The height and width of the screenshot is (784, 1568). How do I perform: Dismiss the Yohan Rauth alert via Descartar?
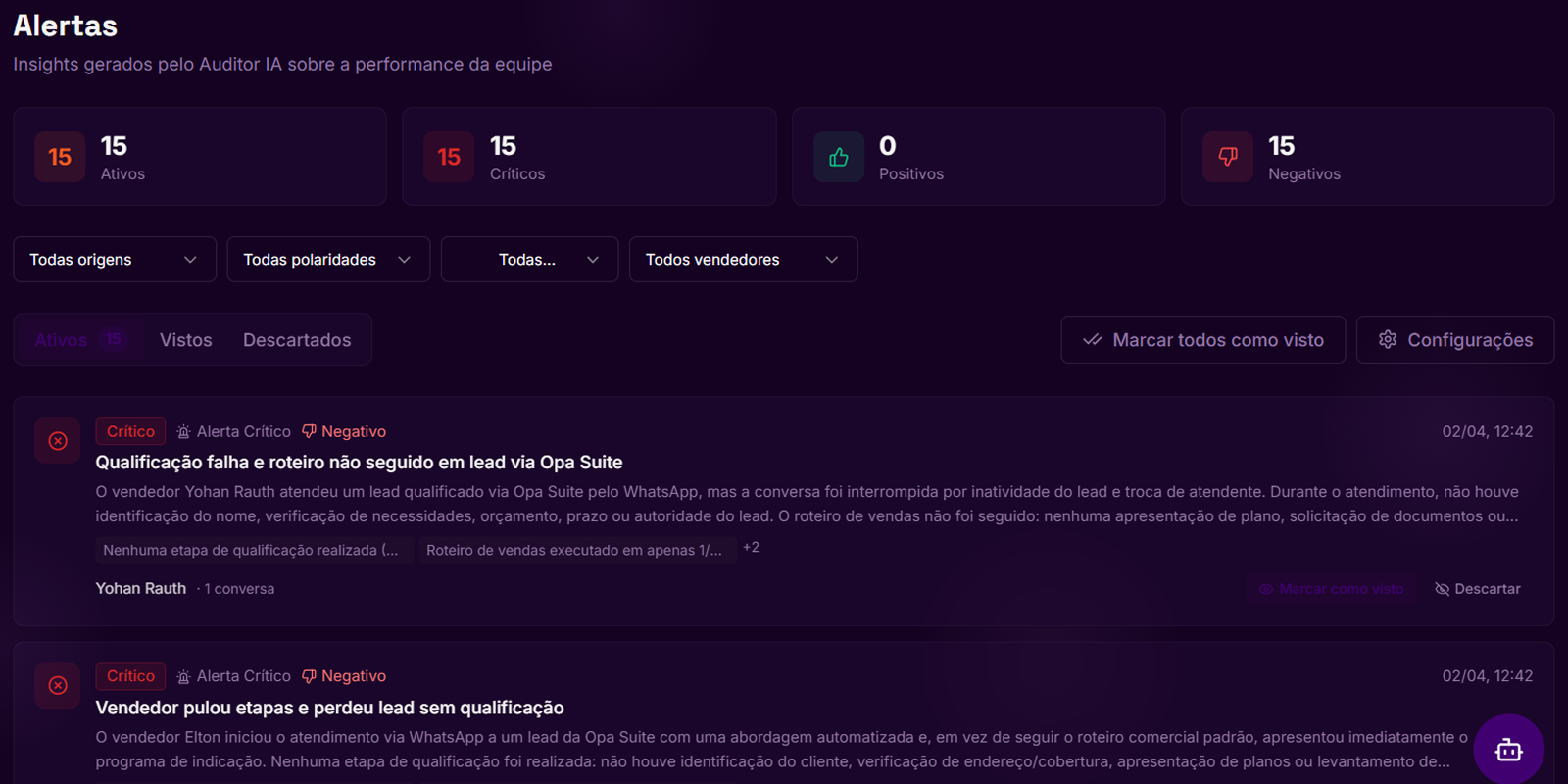pyautogui.click(x=1477, y=589)
